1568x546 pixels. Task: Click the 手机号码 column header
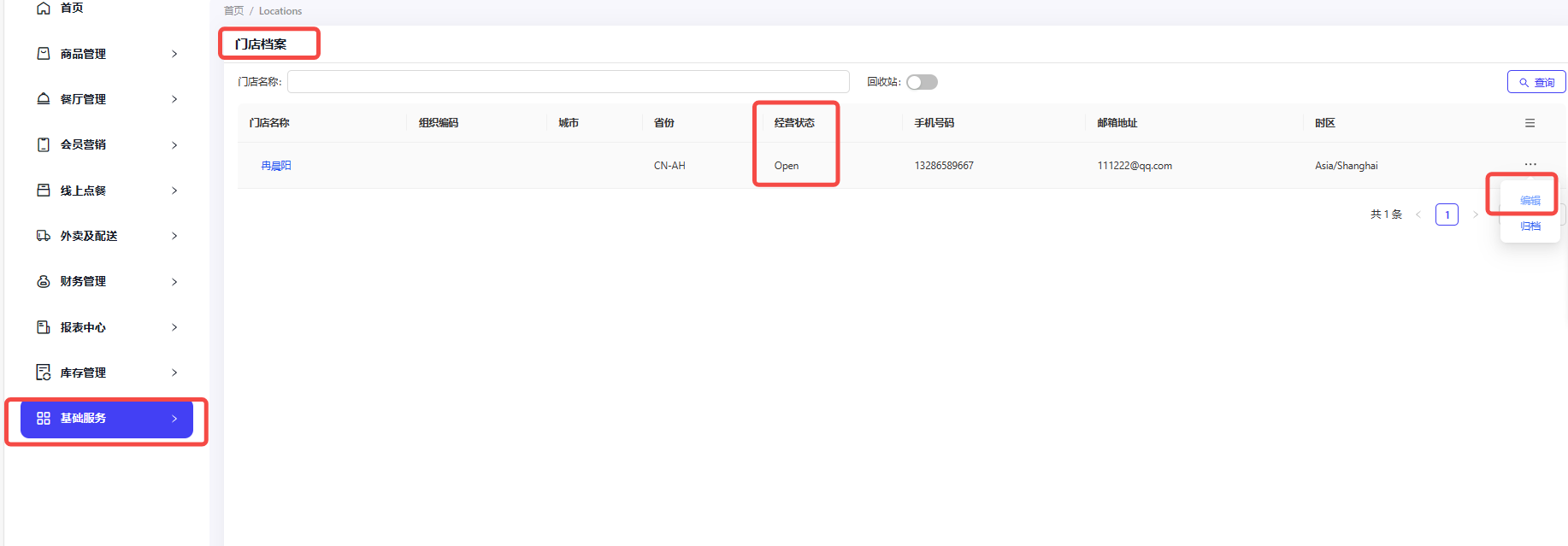click(x=934, y=123)
